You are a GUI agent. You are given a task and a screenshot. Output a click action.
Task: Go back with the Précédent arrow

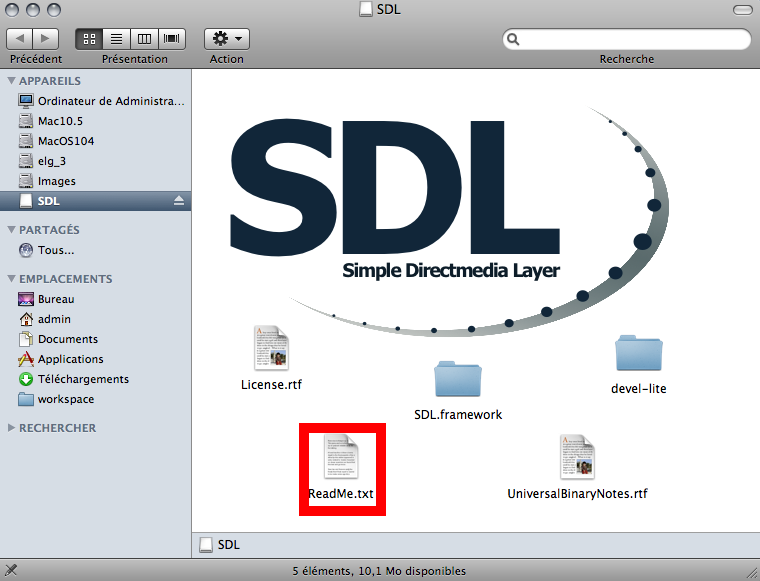(19, 39)
